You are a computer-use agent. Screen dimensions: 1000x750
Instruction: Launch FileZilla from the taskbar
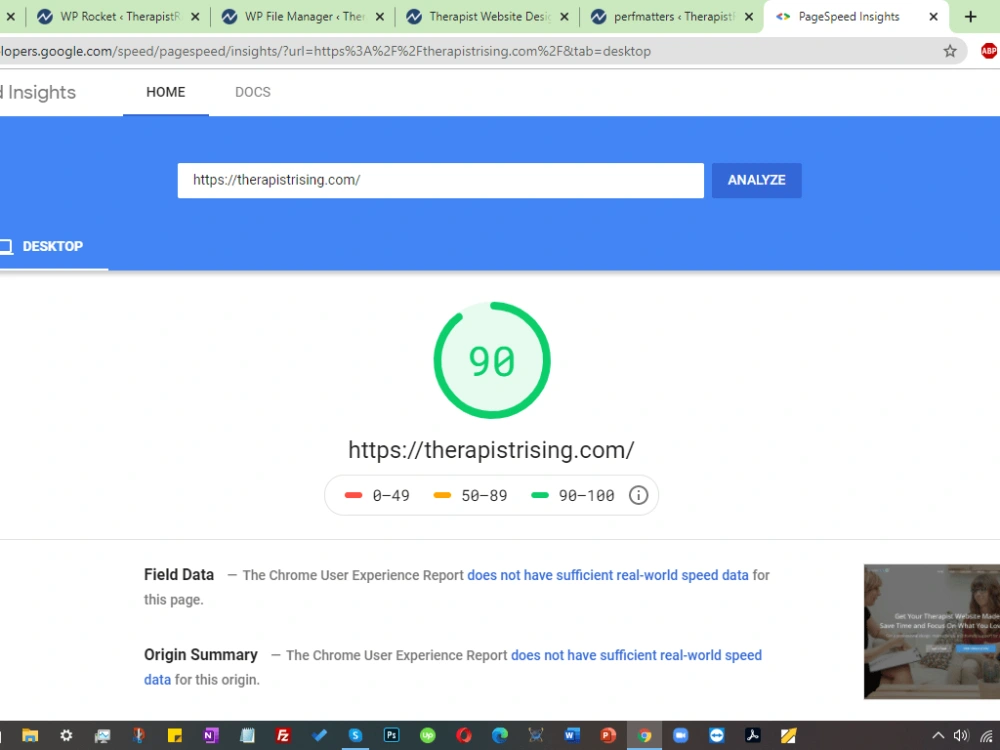click(283, 735)
